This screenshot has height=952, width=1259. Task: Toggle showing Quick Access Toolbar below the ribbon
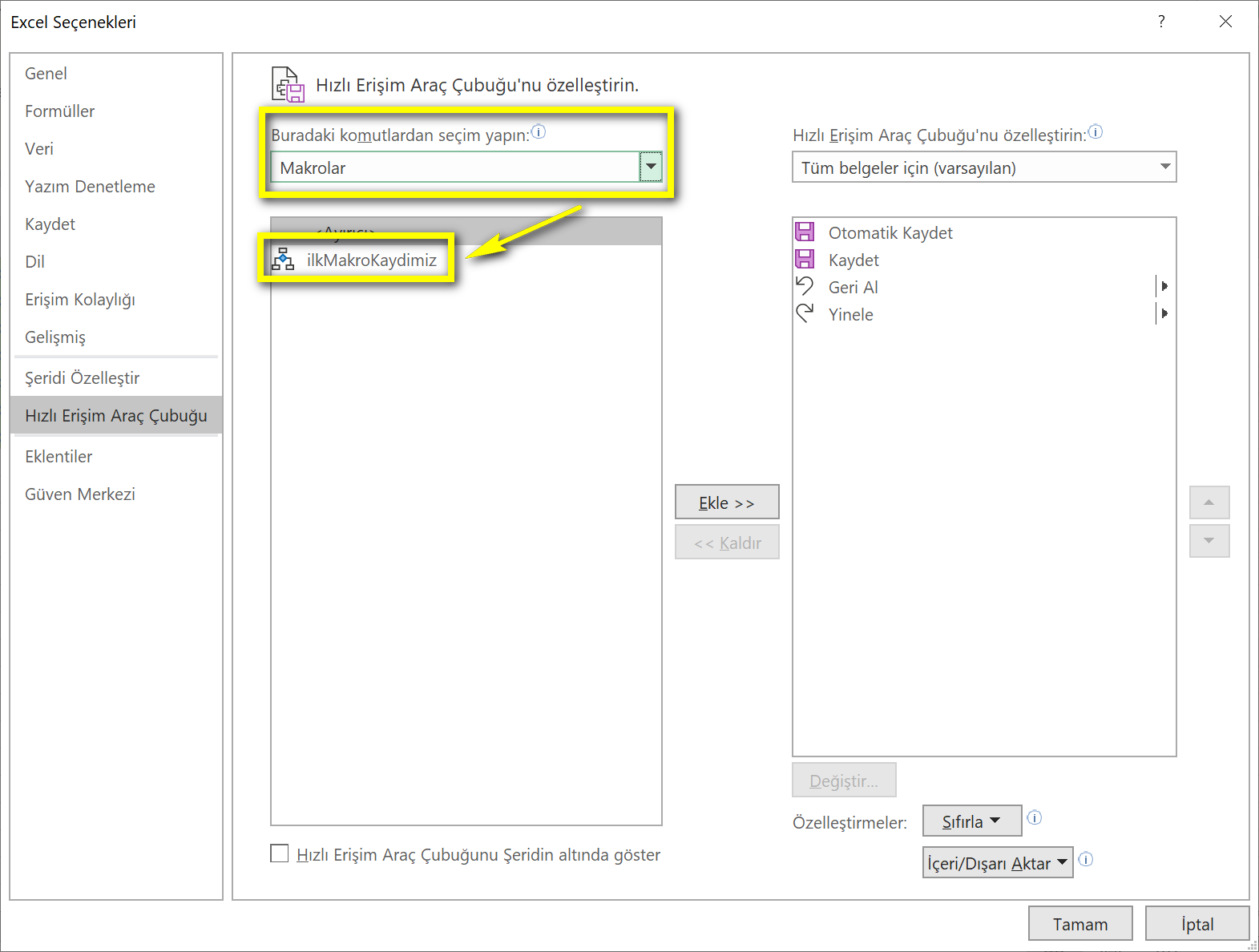280,853
